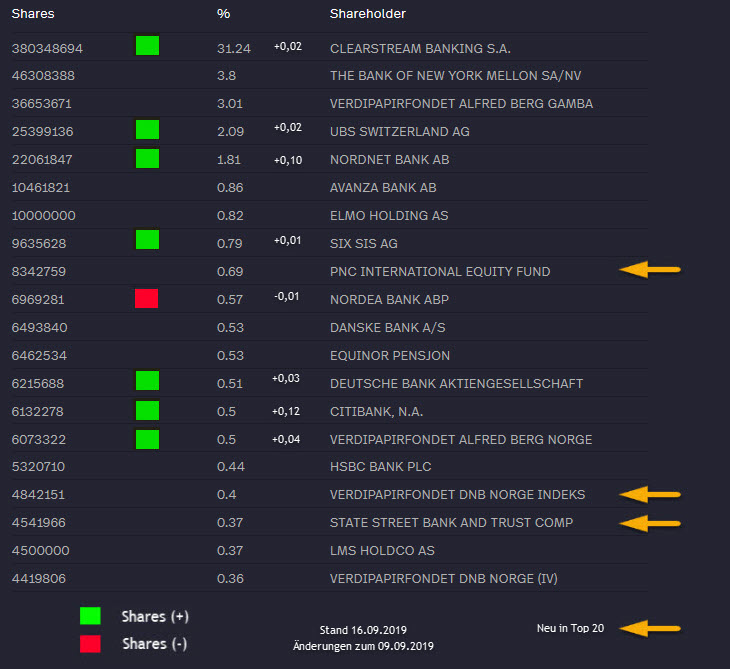Image resolution: width=730 pixels, height=669 pixels.
Task: Click the green square in the CLEARSTREAM BANKING row
Action: (x=147, y=46)
